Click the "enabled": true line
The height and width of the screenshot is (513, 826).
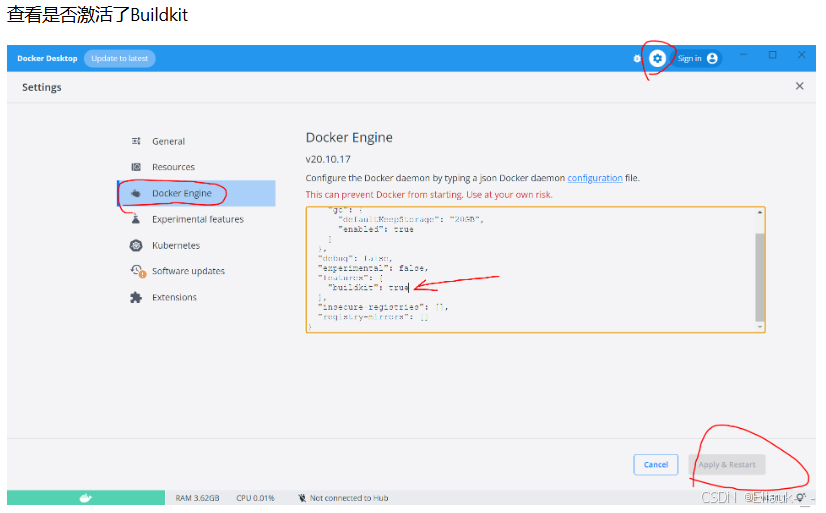click(376, 230)
